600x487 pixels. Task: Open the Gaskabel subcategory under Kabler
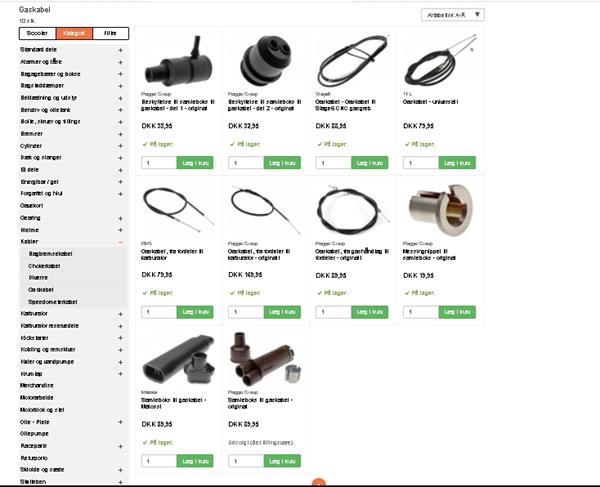[41, 290]
